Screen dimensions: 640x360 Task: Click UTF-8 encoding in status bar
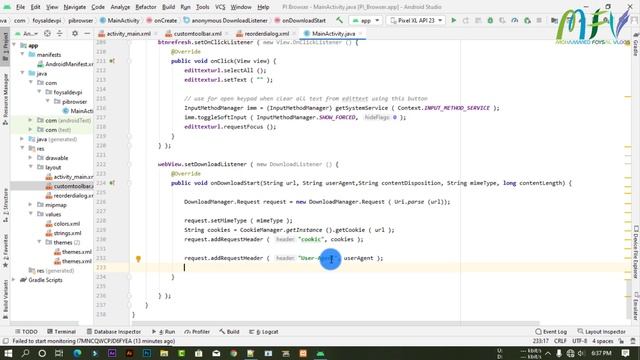(x=579, y=341)
